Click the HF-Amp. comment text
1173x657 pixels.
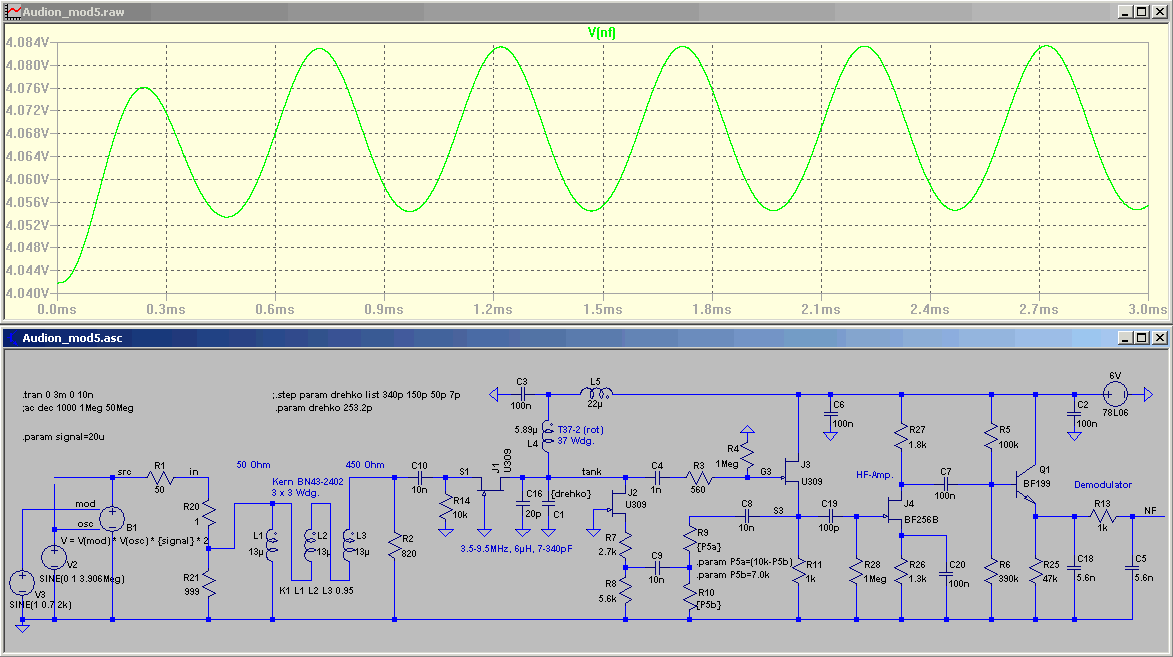pos(875,474)
